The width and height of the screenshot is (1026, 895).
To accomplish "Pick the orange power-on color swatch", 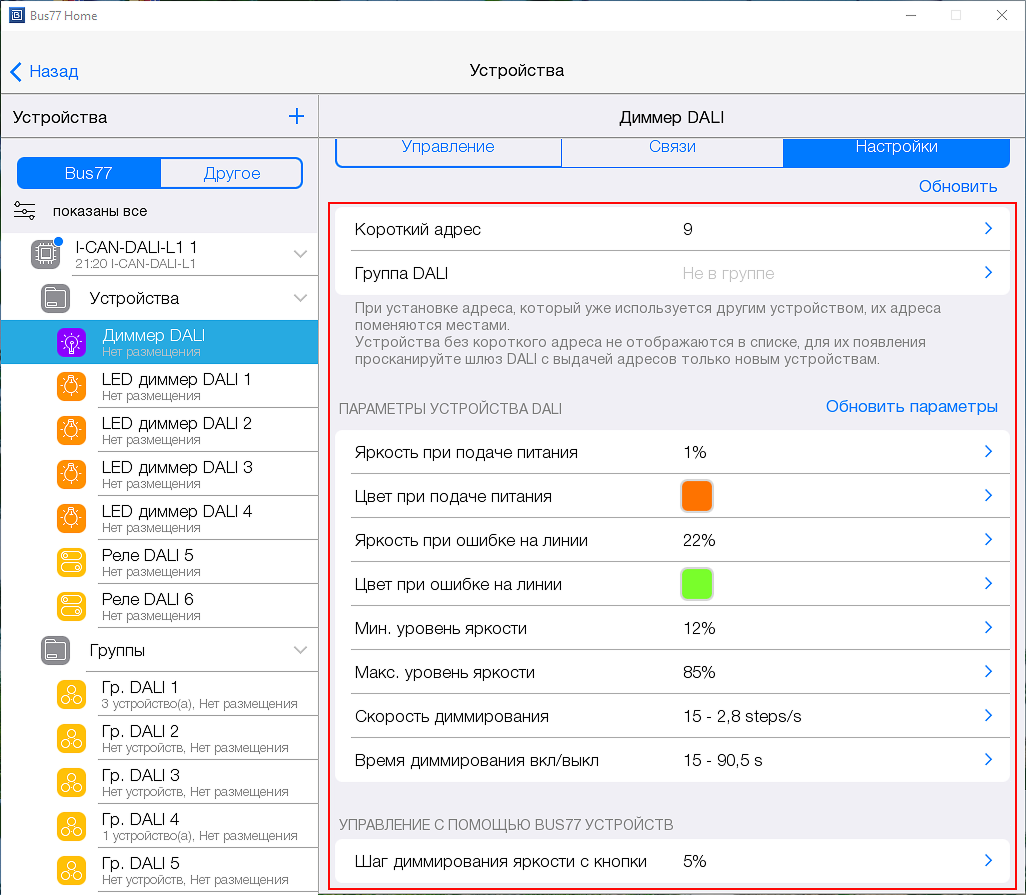I will 697,496.
